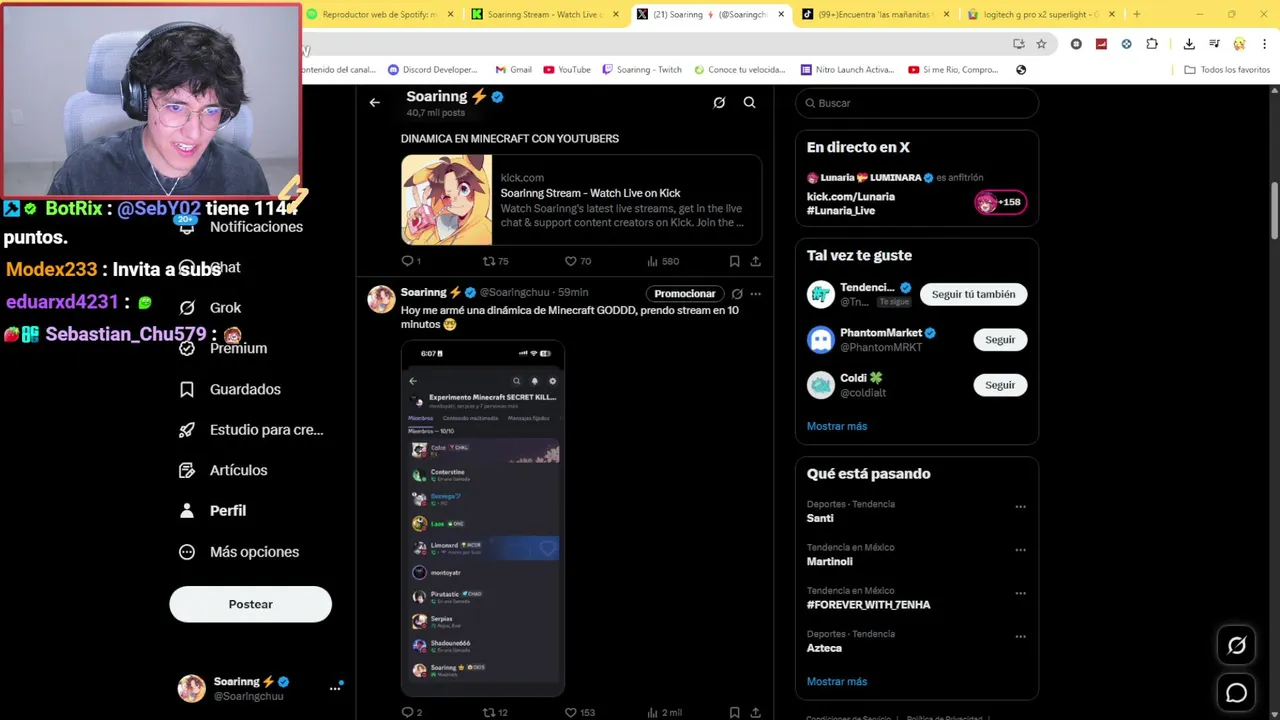Open options for Santi trend
The width and height of the screenshot is (1280, 720).
tap(1020, 507)
